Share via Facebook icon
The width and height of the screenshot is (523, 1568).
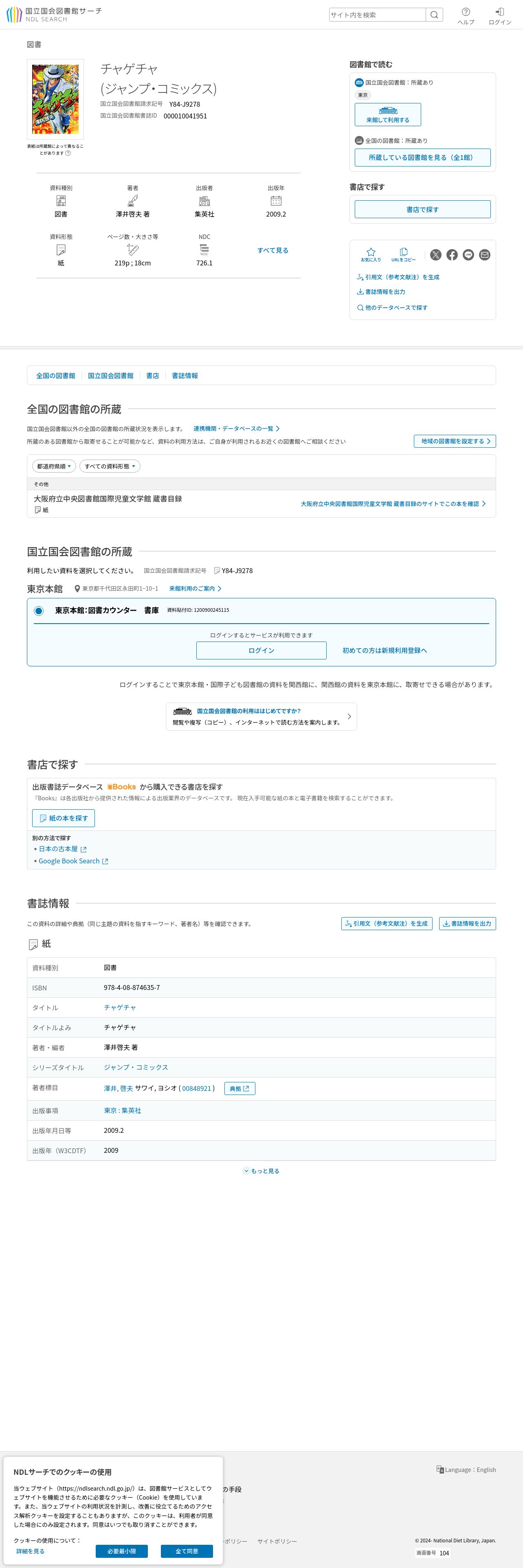click(452, 254)
